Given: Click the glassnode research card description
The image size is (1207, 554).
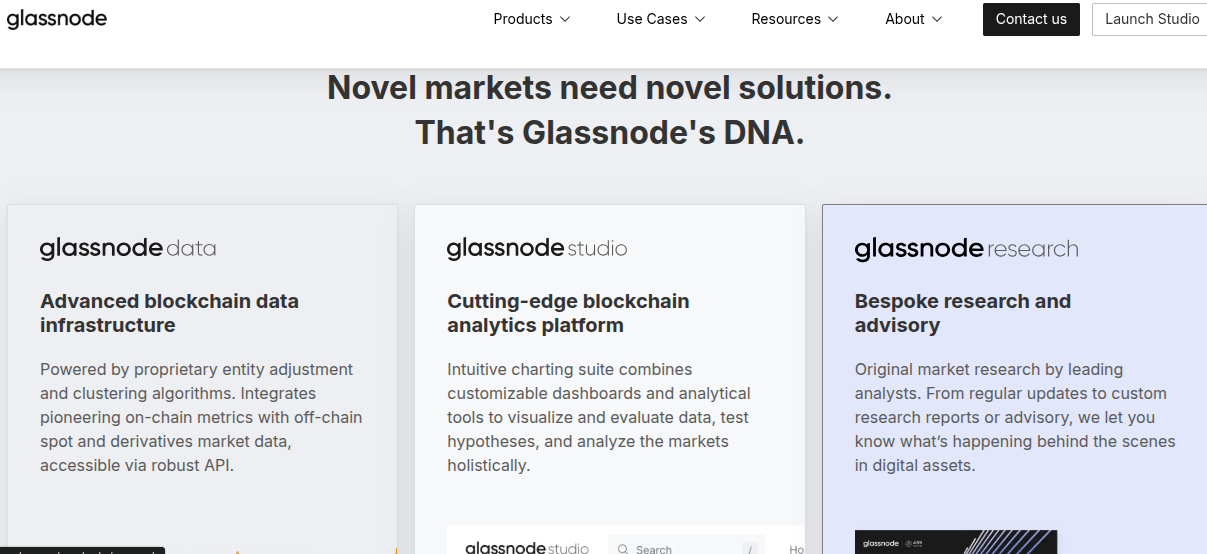Looking at the screenshot, I should click(x=1015, y=417).
